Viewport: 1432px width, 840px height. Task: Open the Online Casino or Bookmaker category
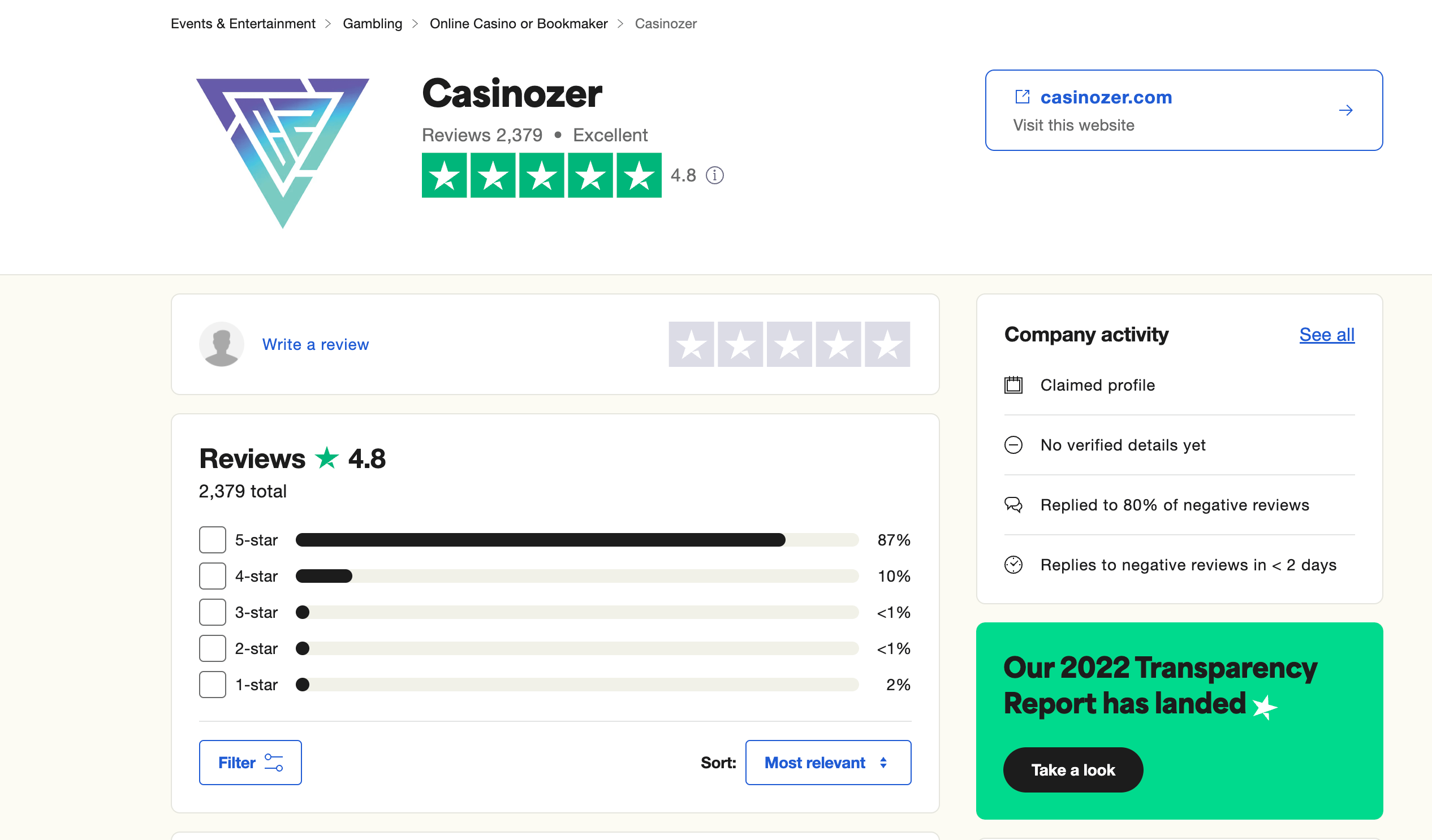519,23
